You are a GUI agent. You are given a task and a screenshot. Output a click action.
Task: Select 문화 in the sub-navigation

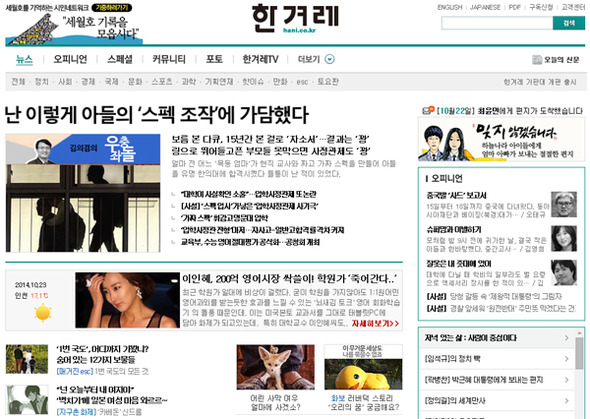point(135,82)
